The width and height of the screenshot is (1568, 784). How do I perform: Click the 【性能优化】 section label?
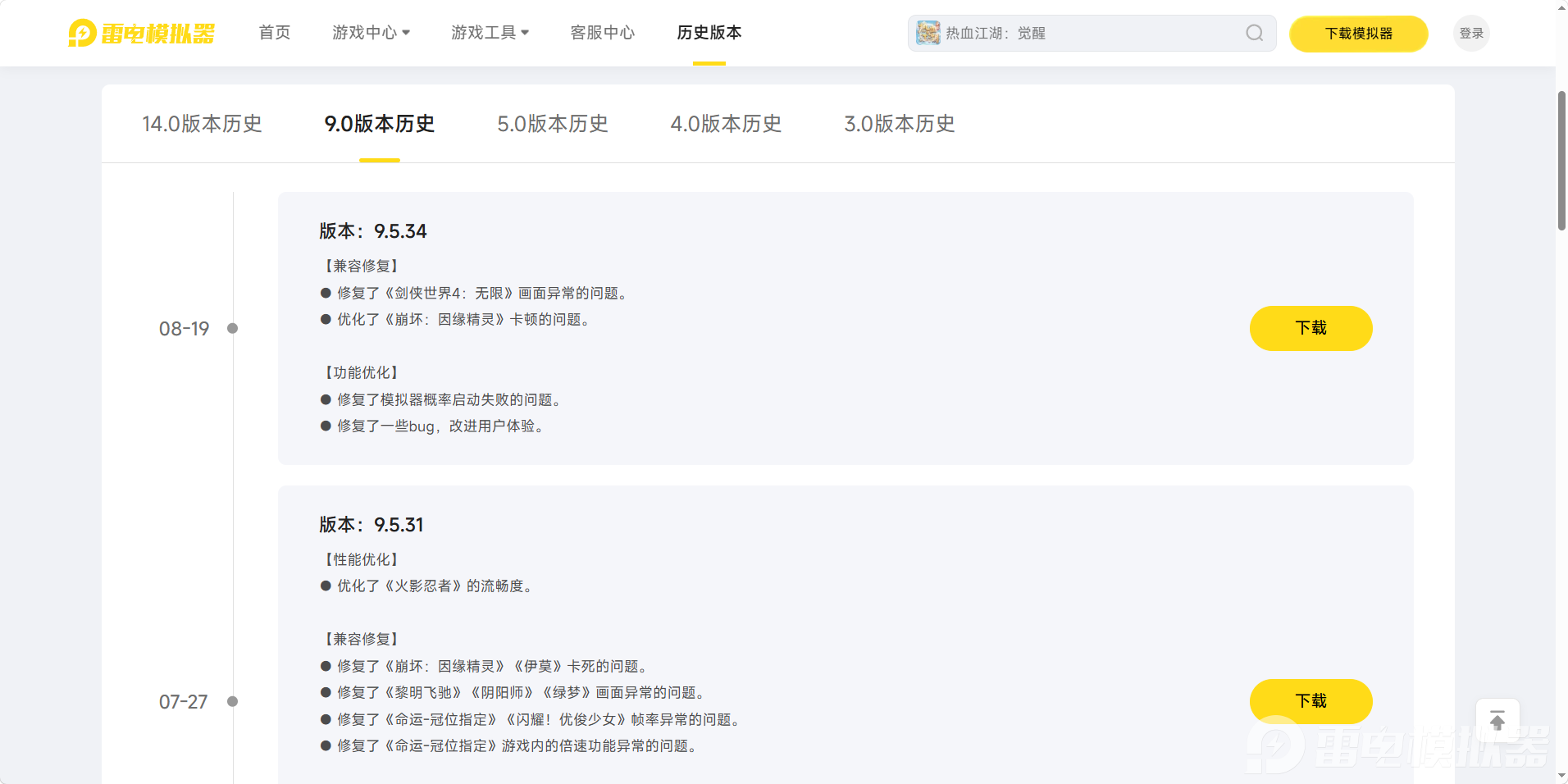click(x=362, y=559)
